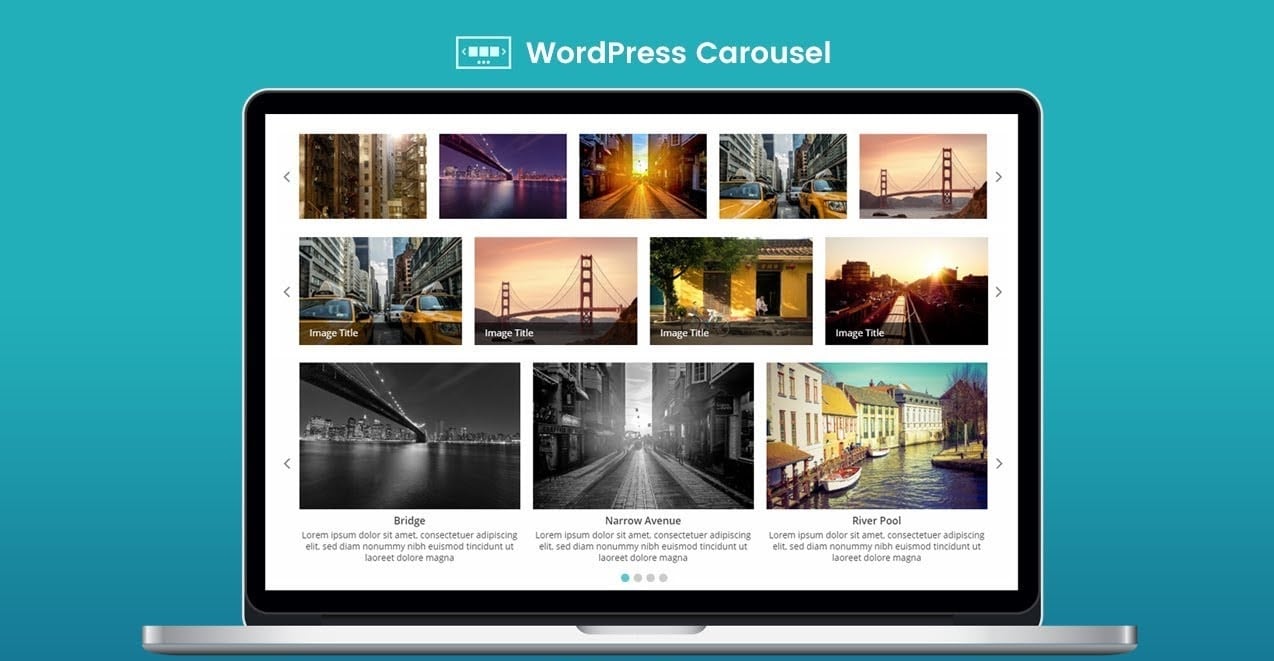Screen dimensions: 1274x661
Task: Open the sunset alley thumbnail in top row
Action: pyautogui.click(x=643, y=176)
